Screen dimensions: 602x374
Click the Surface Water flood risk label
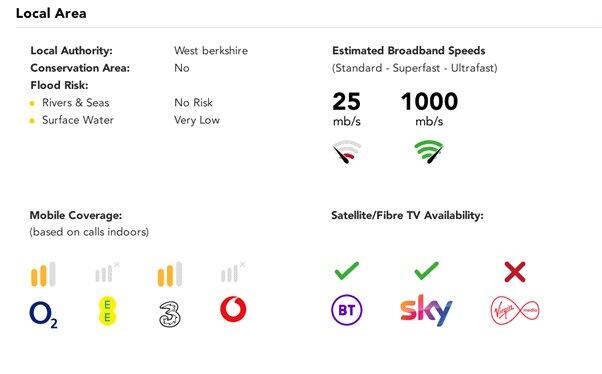point(78,120)
